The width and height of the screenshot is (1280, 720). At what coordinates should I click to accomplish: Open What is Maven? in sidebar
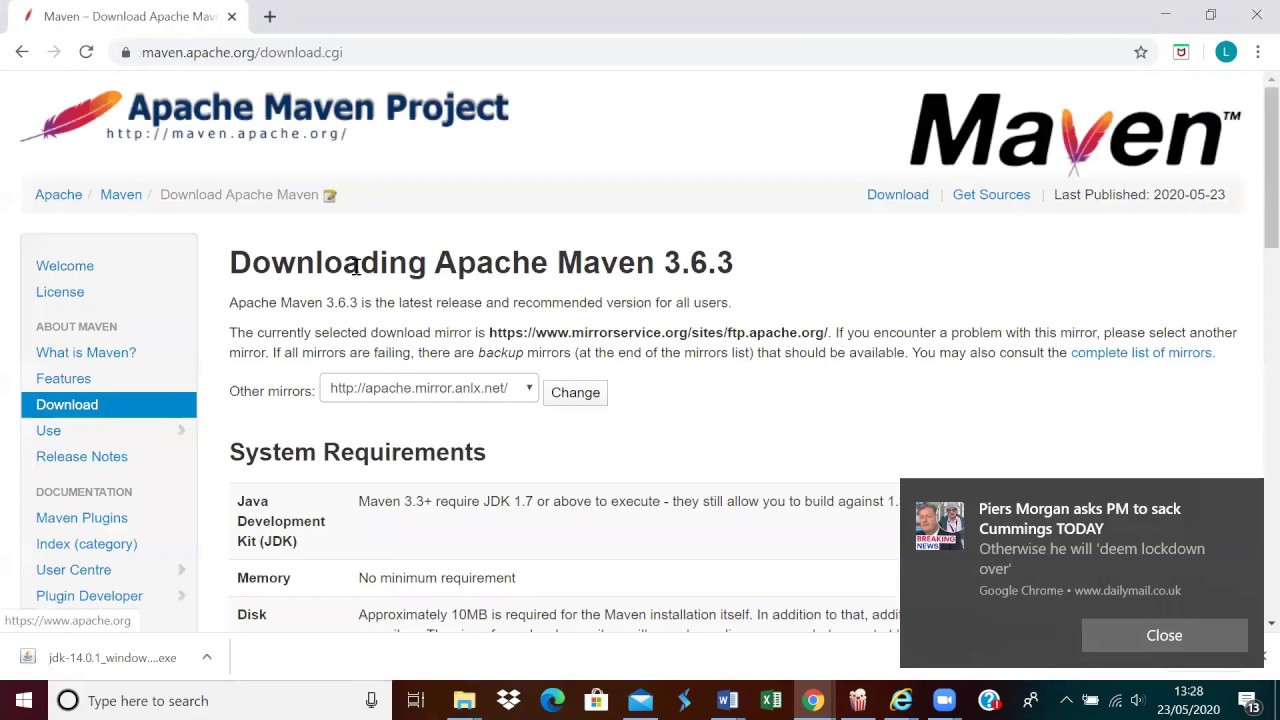86,352
